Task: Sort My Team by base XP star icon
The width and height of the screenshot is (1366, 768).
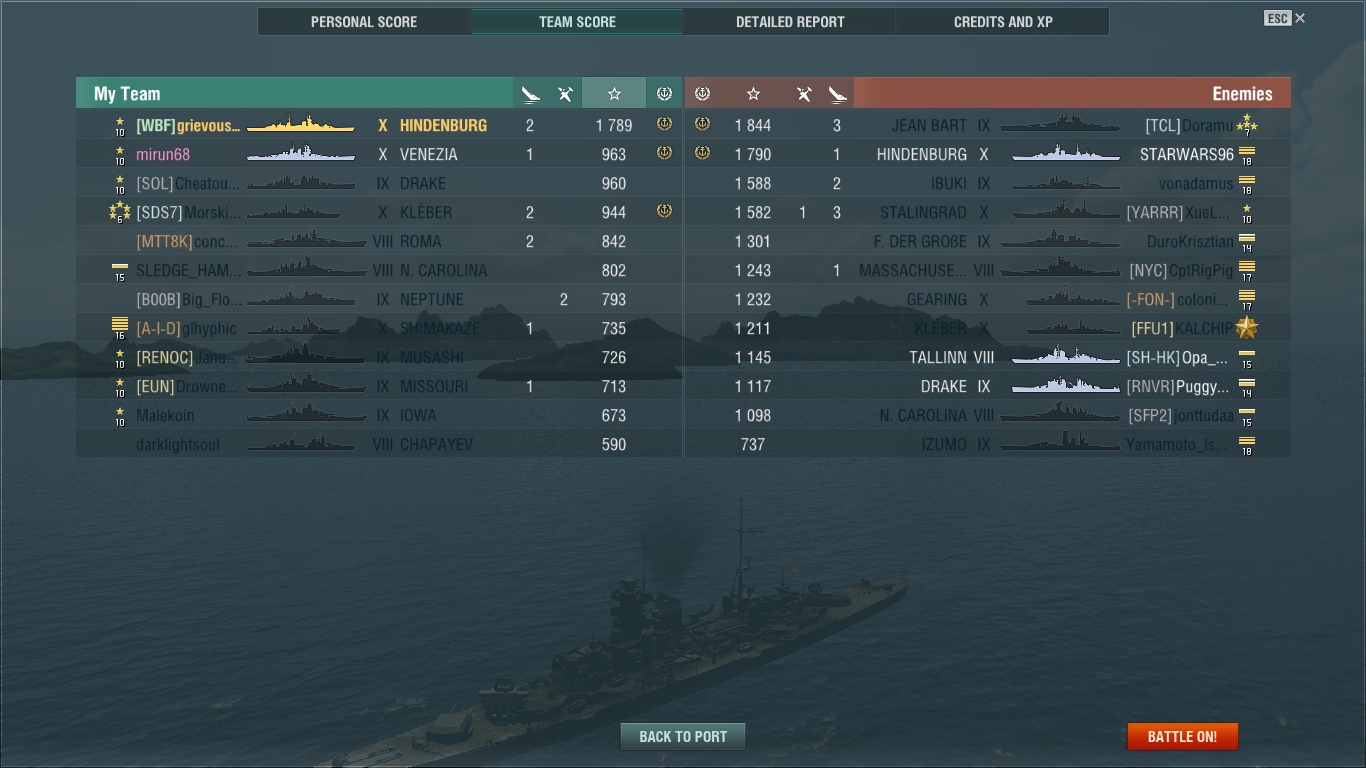Action: (614, 93)
